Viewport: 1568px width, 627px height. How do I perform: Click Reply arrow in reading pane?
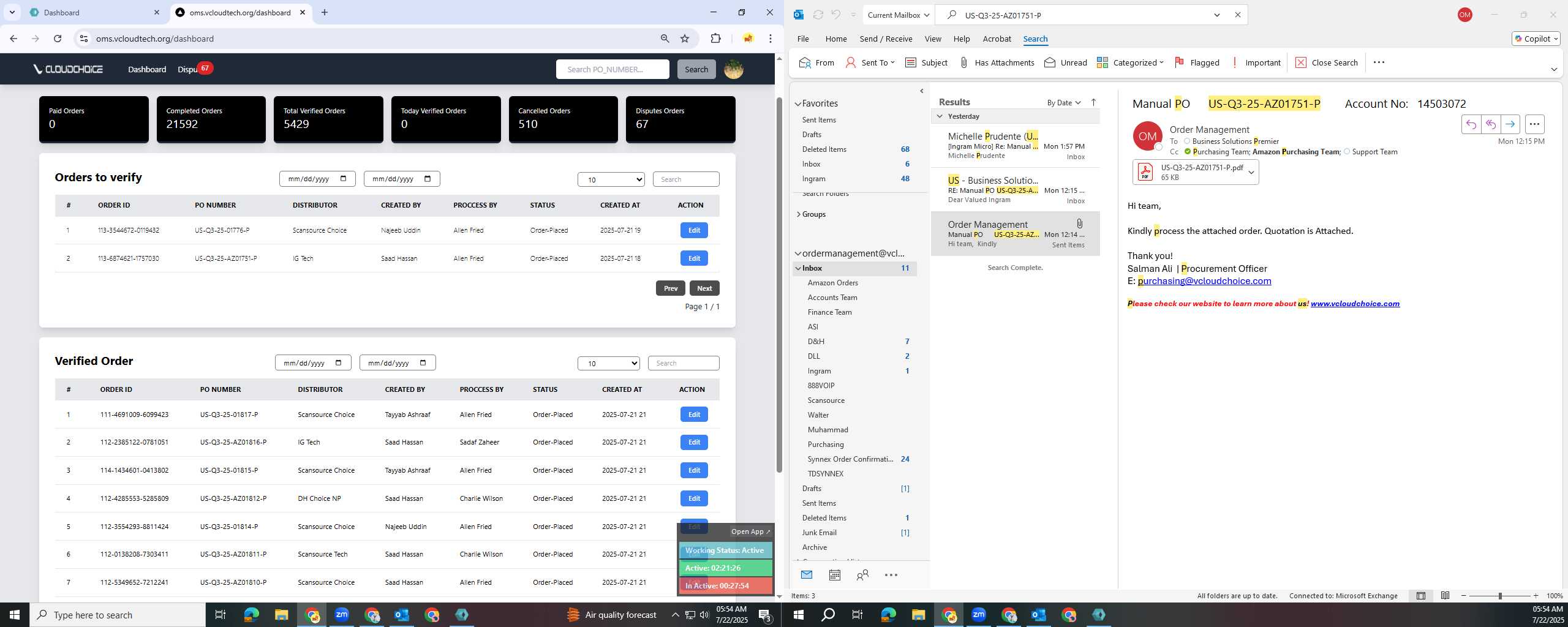(1471, 124)
